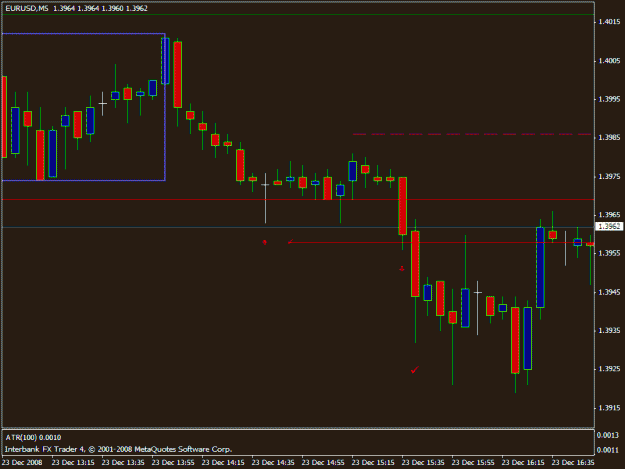This screenshot has width=625, height=469.
Task: Click the 1.3995 price axis label
Action: tap(609, 99)
